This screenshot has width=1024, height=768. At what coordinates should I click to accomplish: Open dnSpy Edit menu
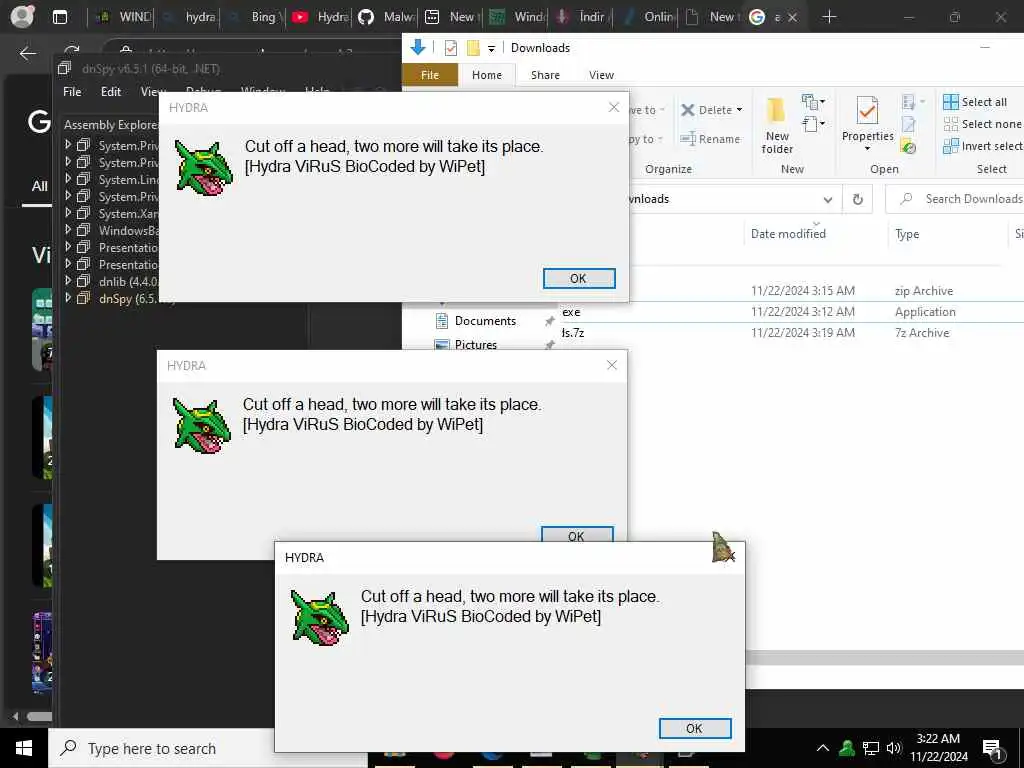pyautogui.click(x=111, y=91)
